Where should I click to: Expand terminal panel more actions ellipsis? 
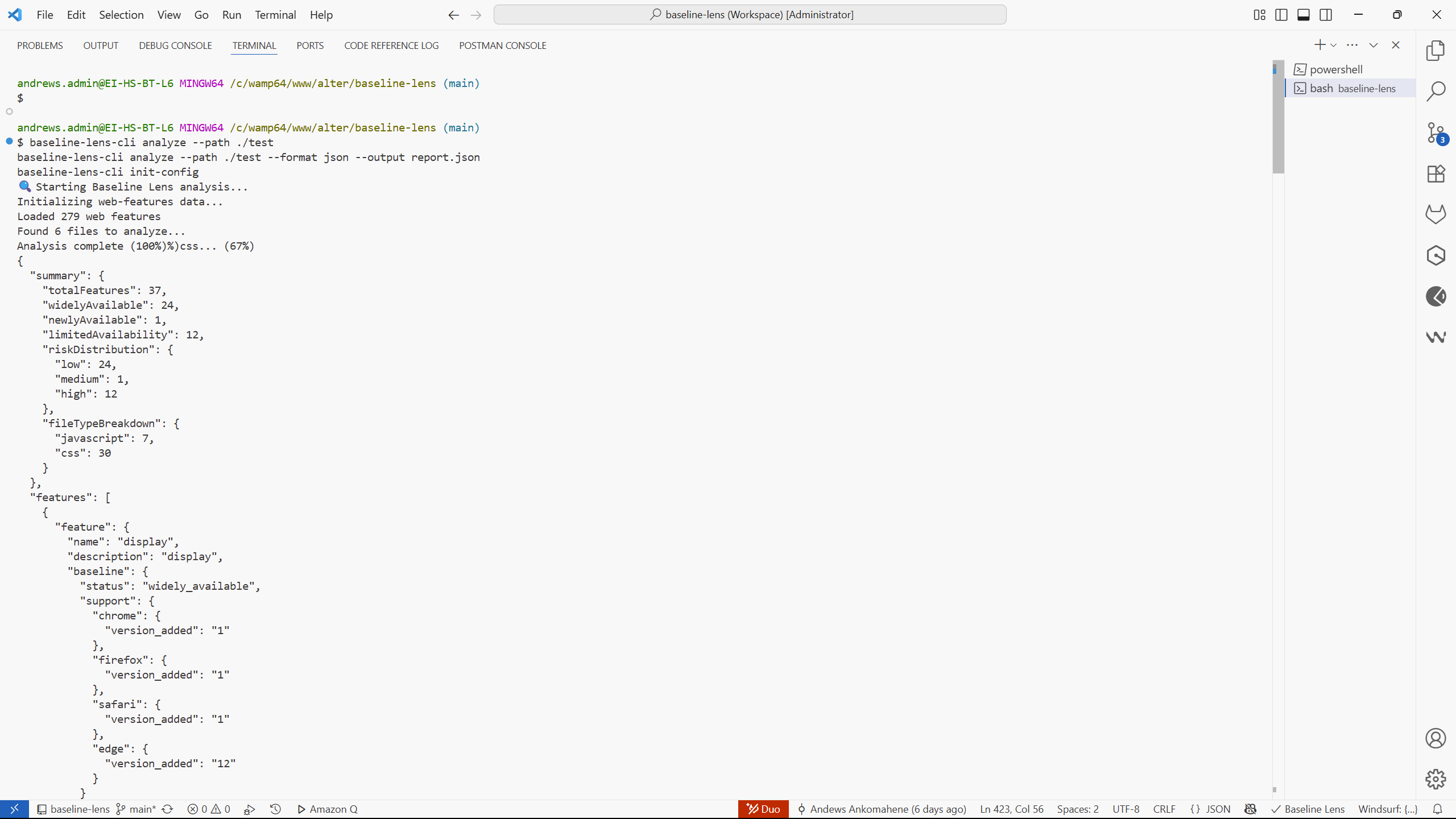tap(1352, 45)
